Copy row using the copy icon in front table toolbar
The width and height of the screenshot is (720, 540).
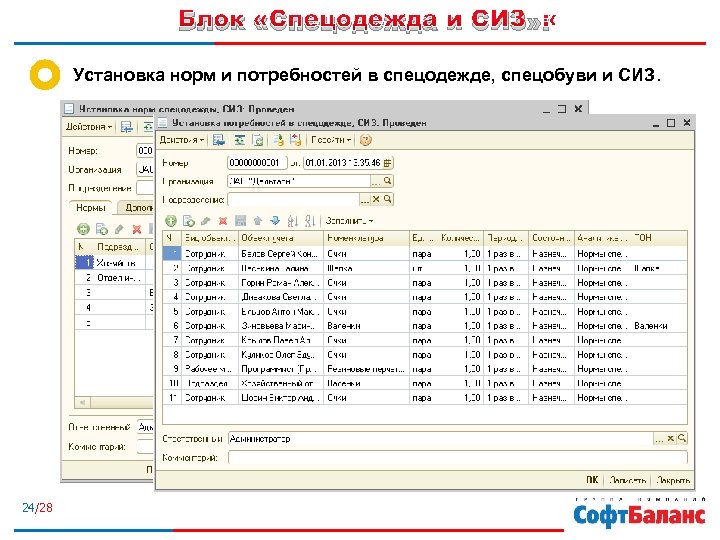pos(189,221)
